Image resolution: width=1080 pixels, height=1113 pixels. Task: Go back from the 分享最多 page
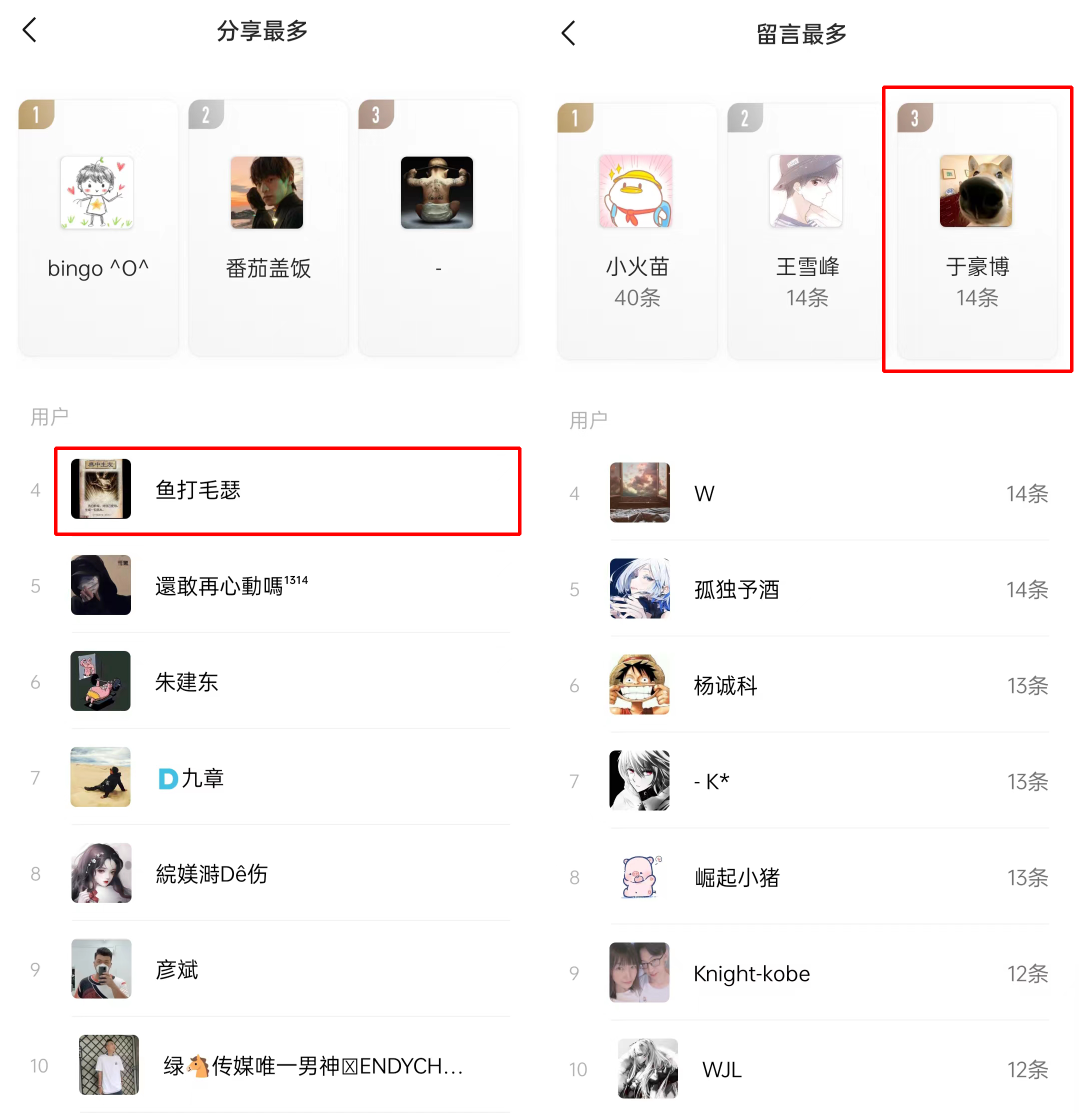click(x=29, y=31)
